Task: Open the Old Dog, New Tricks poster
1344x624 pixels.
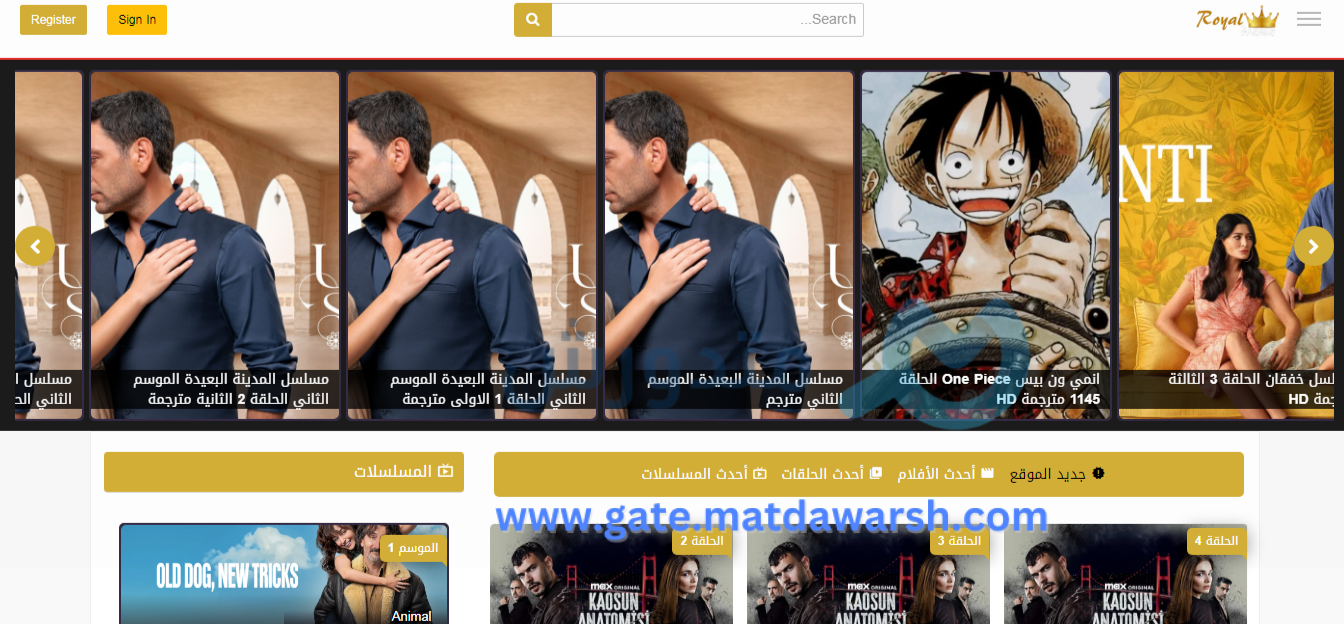Action: [284, 574]
